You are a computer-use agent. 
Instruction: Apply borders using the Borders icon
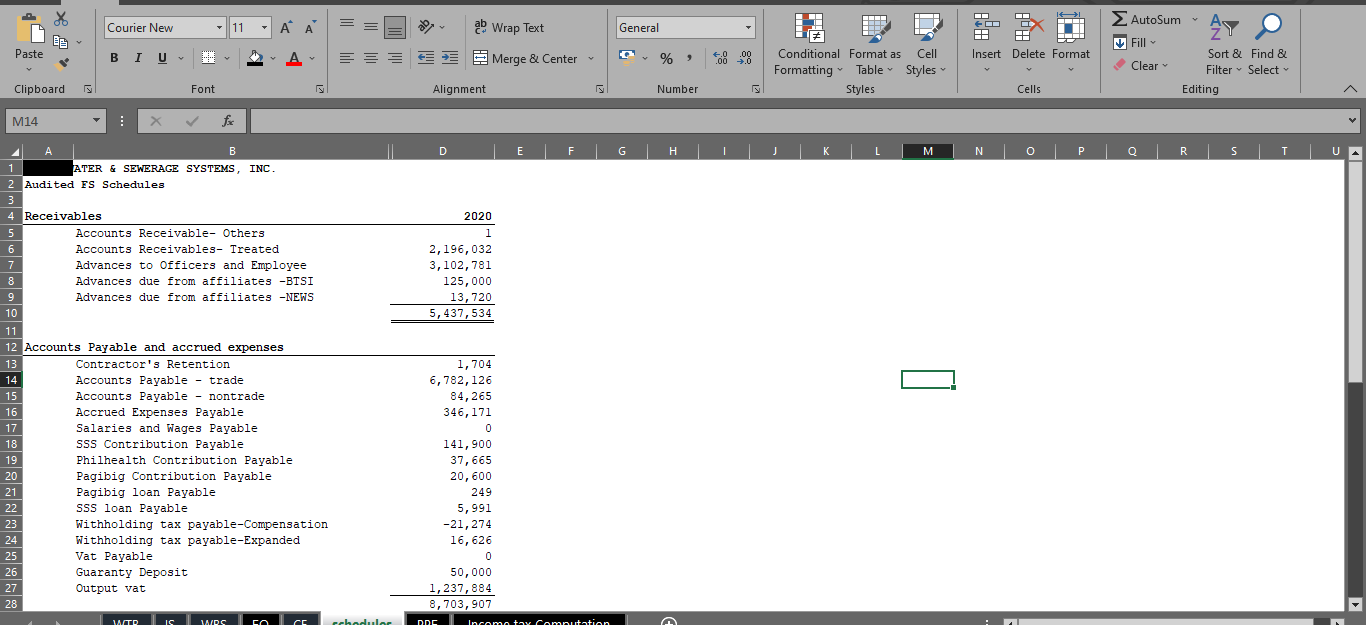208,59
